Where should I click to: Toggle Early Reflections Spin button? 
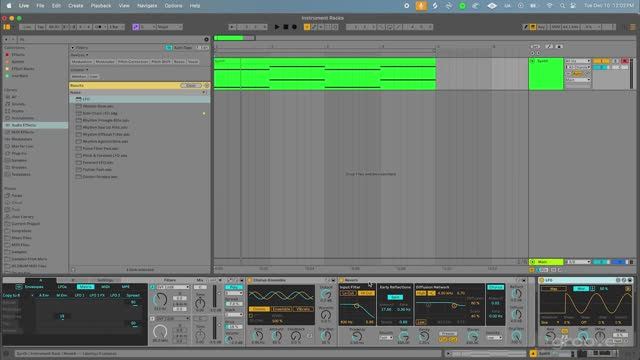pyautogui.click(x=395, y=297)
